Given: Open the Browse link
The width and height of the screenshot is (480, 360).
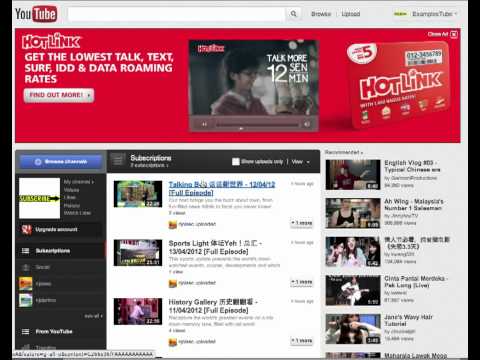Looking at the screenshot, I should (321, 14).
